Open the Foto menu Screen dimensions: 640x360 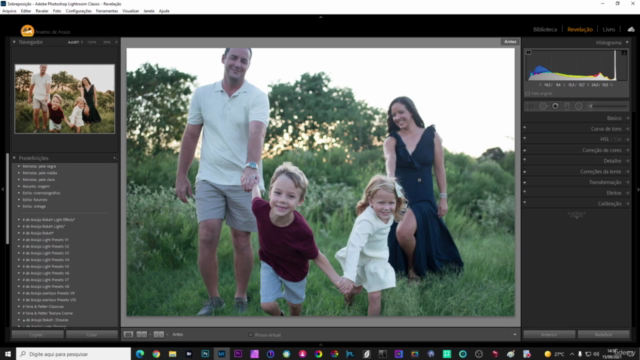(x=57, y=11)
